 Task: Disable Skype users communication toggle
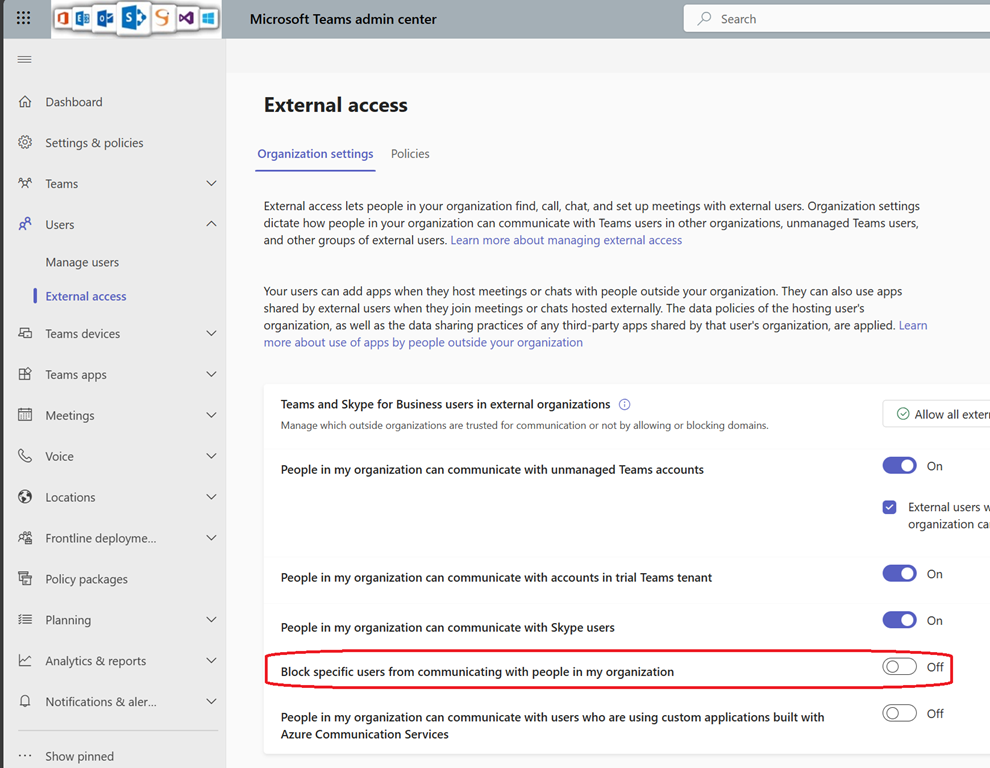point(899,620)
